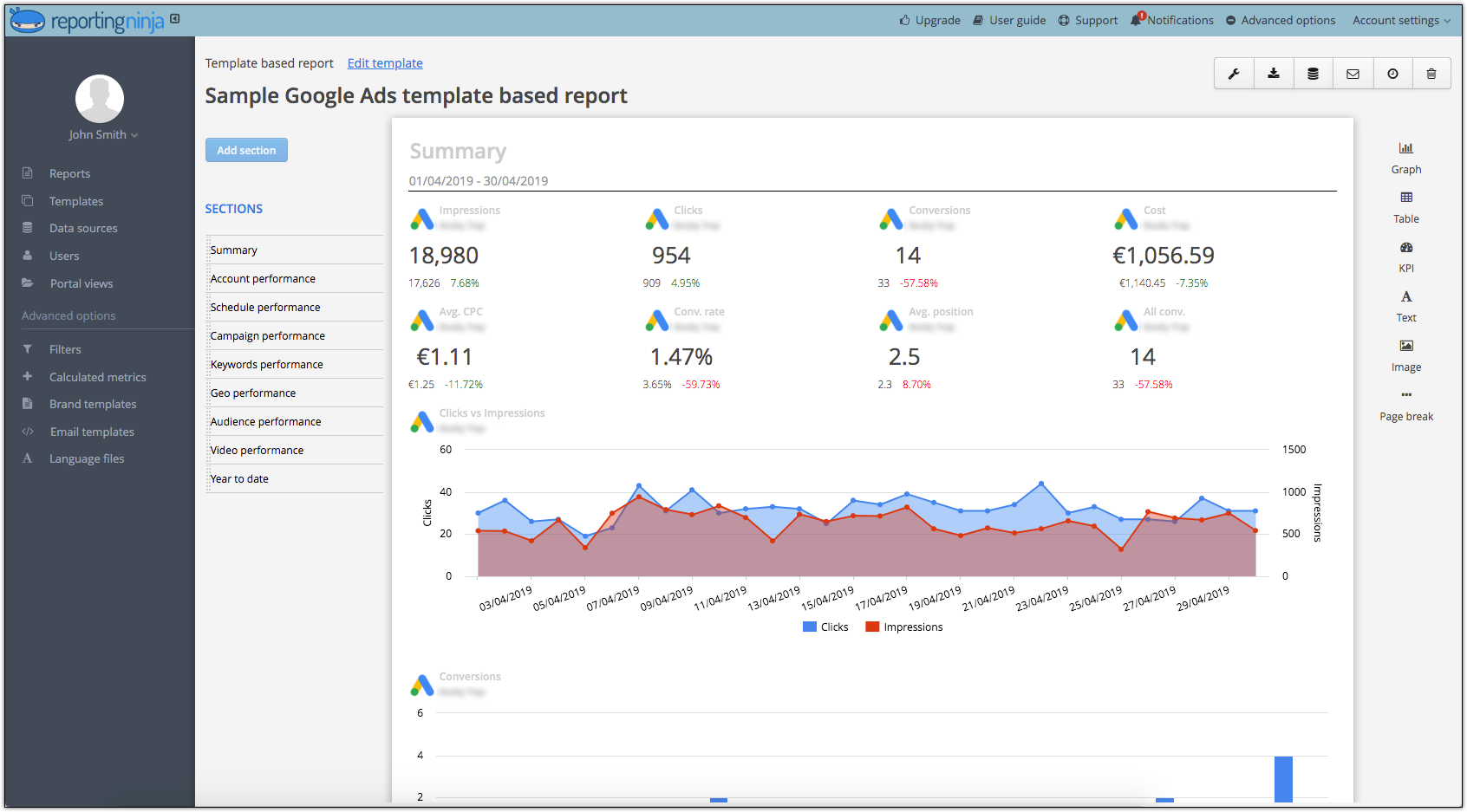Open scheduling with the clock icon
Image resolution: width=1467 pixels, height=812 pixels.
[x=1392, y=73]
